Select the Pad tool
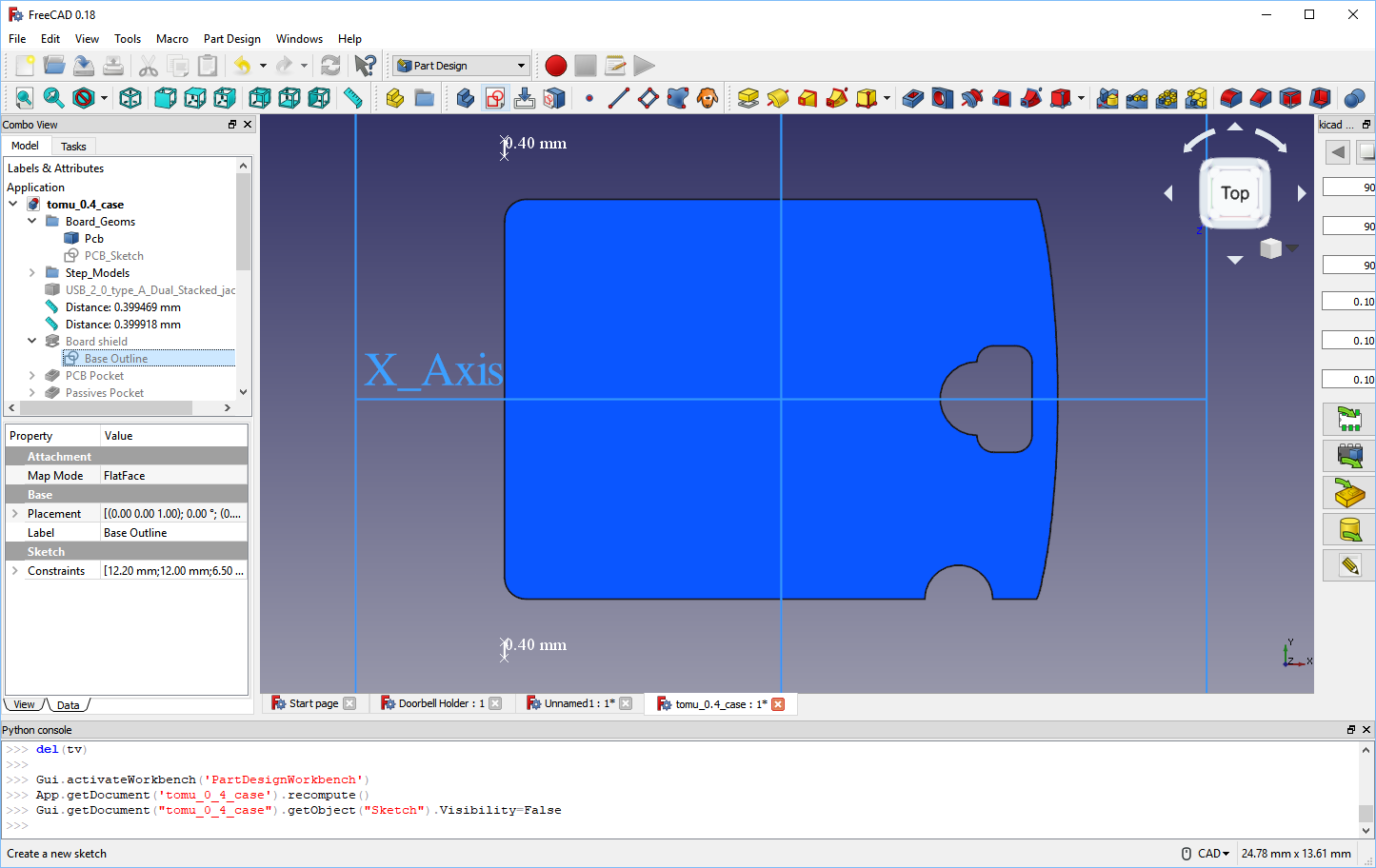Screen dimensions: 1376x868 [x=748, y=98]
